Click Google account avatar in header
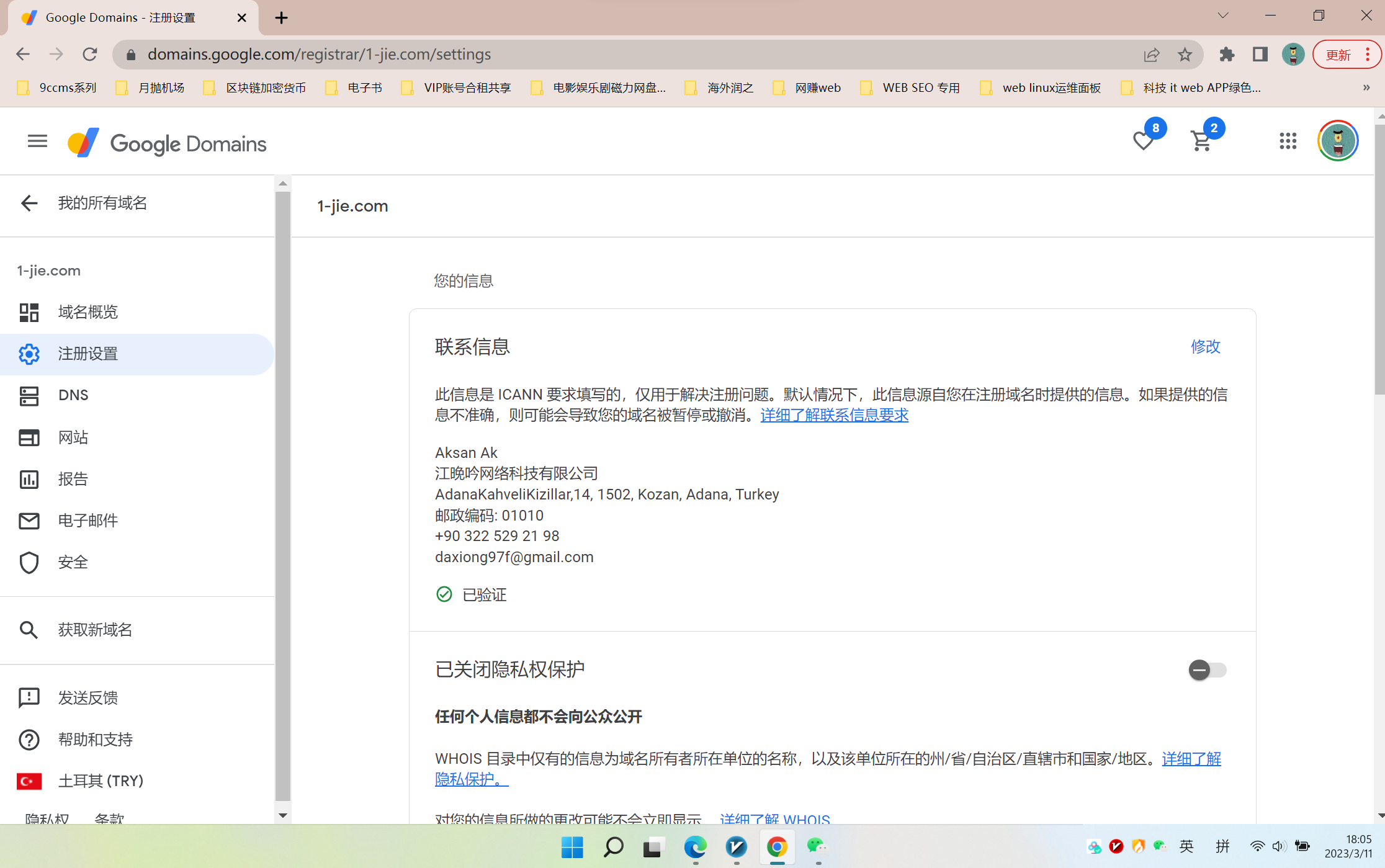Screen dimensions: 1385x868 1337,141
